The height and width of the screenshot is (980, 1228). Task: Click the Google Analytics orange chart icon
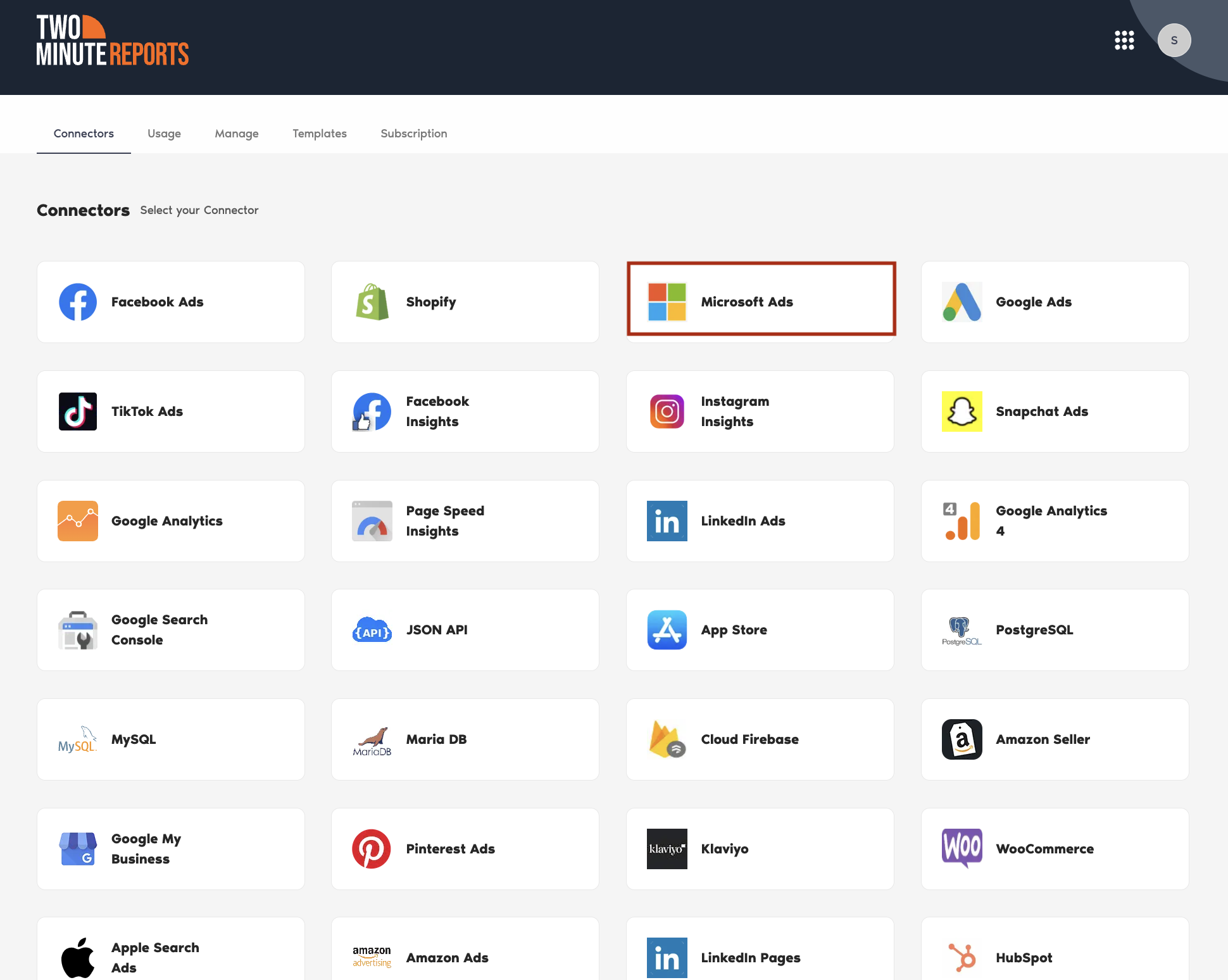point(78,521)
